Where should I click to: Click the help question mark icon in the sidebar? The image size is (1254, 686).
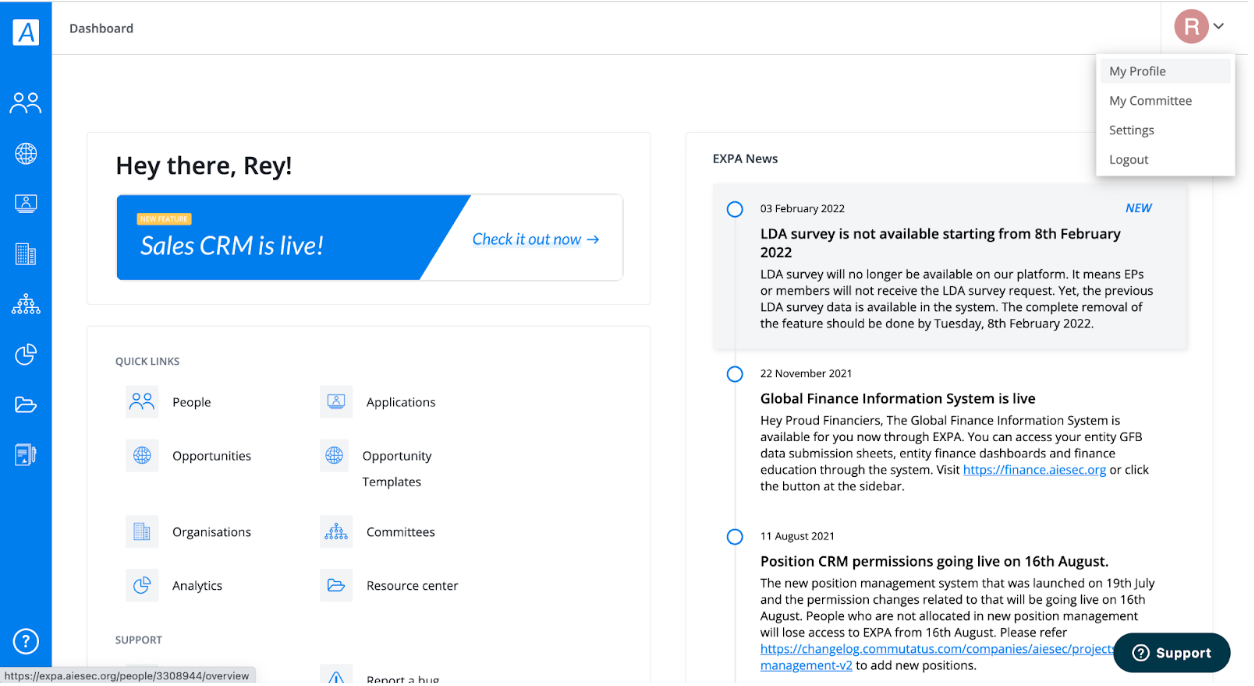(x=26, y=641)
